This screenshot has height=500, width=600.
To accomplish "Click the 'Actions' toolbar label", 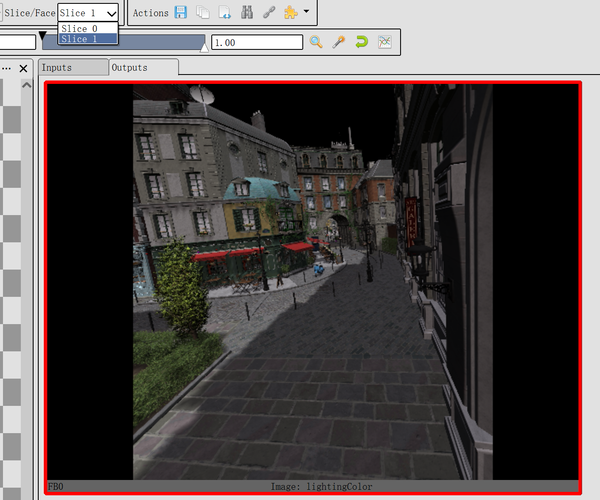I will click(150, 13).
